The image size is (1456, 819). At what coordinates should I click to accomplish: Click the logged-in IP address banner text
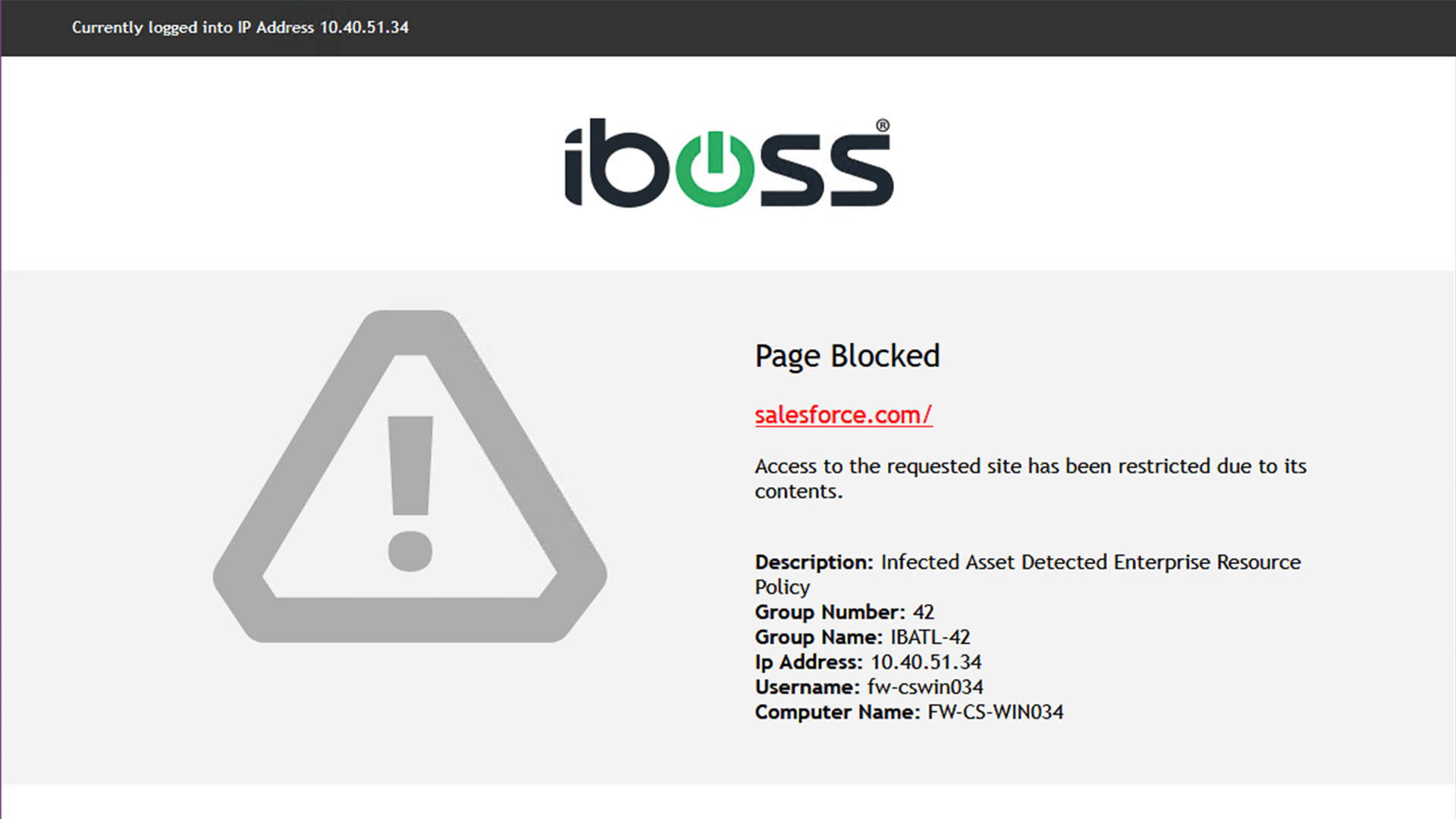tap(240, 27)
